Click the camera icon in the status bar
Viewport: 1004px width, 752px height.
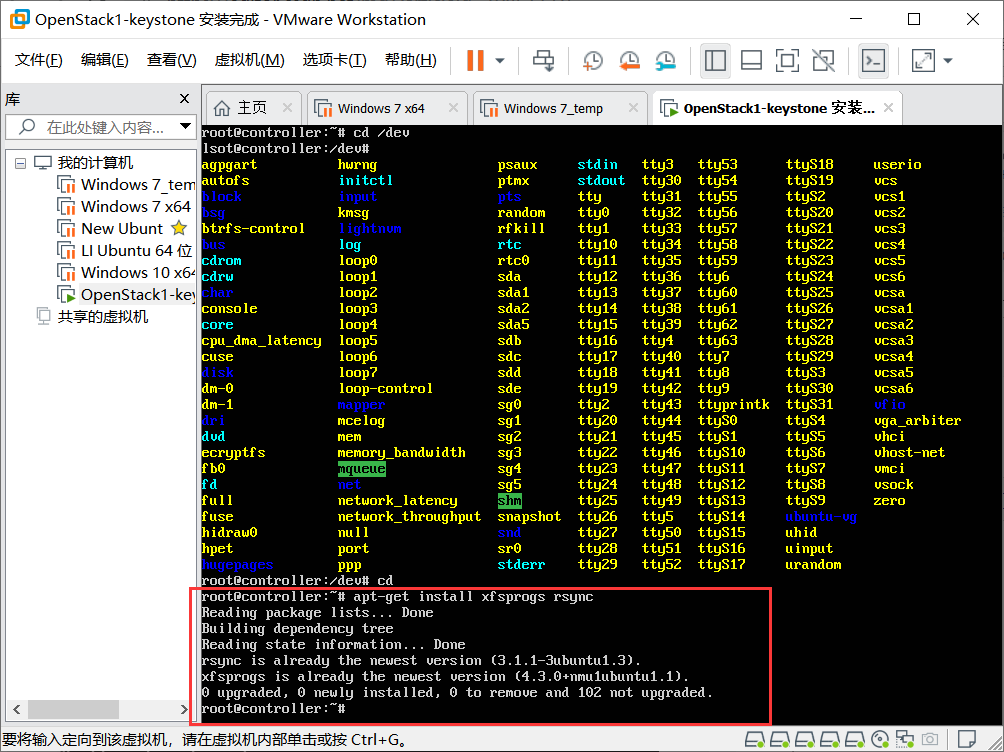click(x=930, y=740)
